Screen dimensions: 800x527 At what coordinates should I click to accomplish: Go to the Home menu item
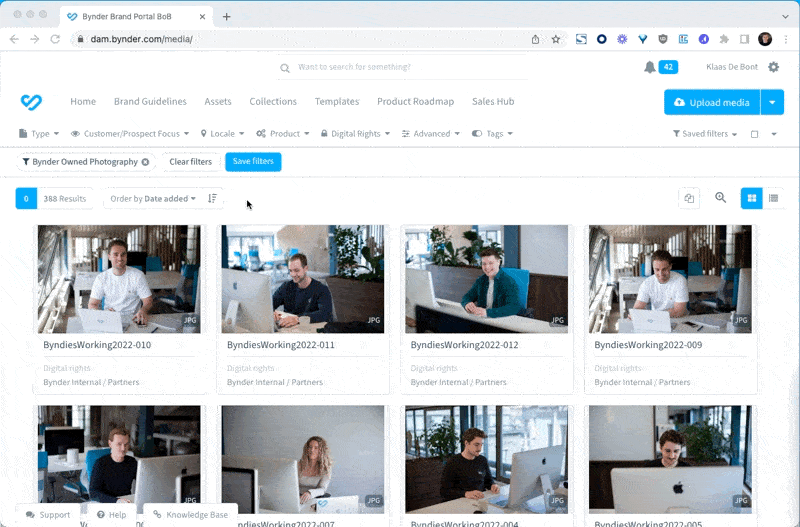tap(83, 102)
